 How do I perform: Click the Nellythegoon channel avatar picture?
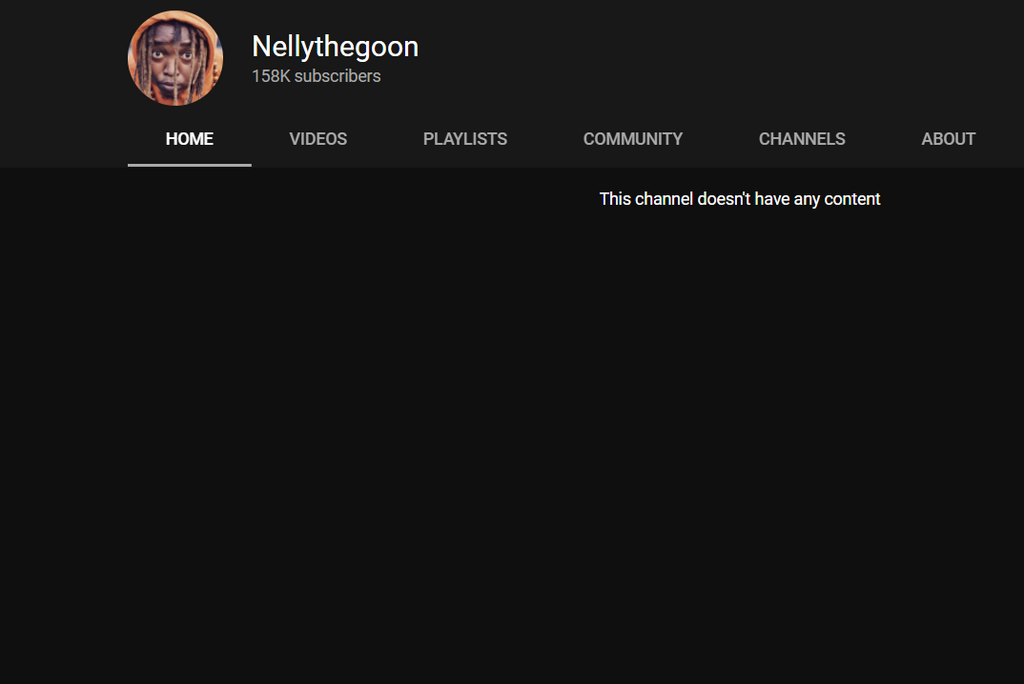[175, 58]
